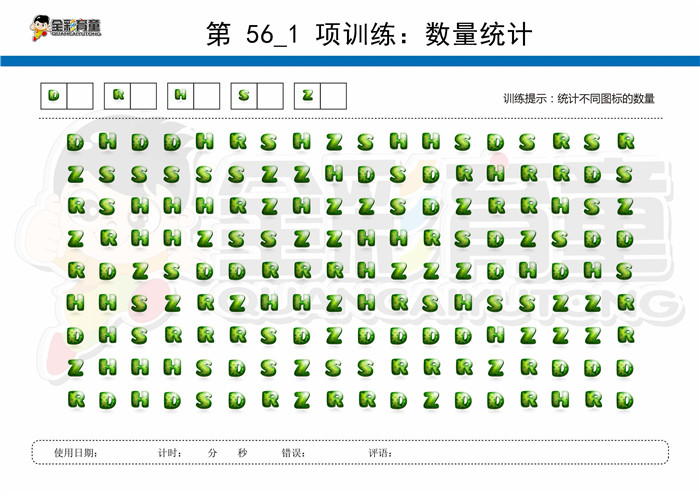The image size is (700, 494).
Task: Select the empty count box beside legend D
Action: [80, 96]
